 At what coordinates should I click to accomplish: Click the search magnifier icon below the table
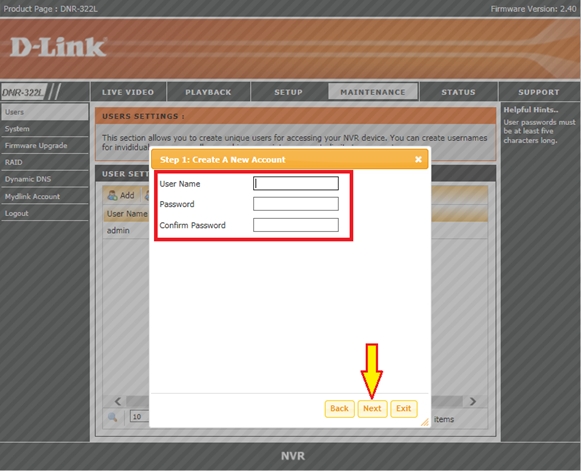pyautogui.click(x=113, y=417)
